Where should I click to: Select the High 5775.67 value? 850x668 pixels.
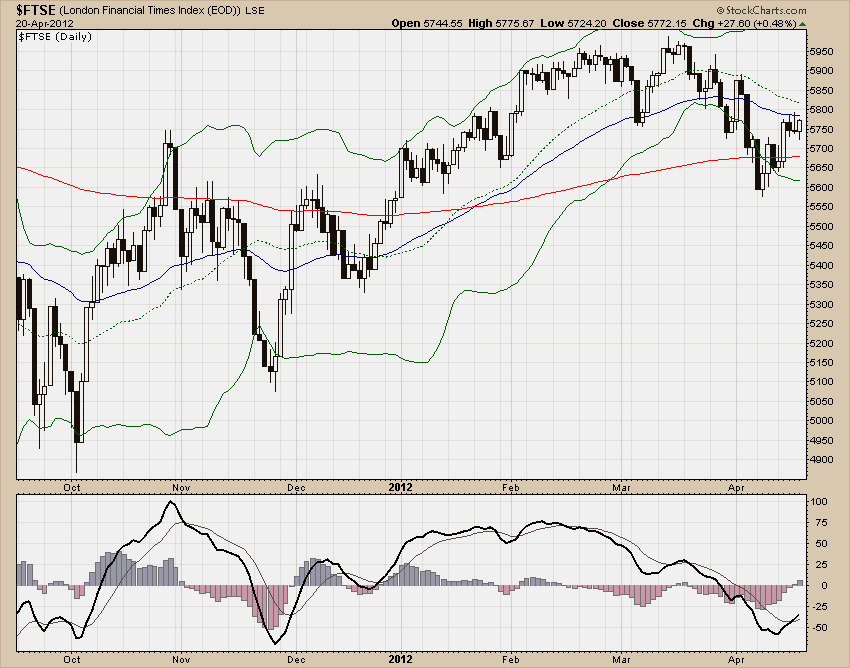(501, 23)
